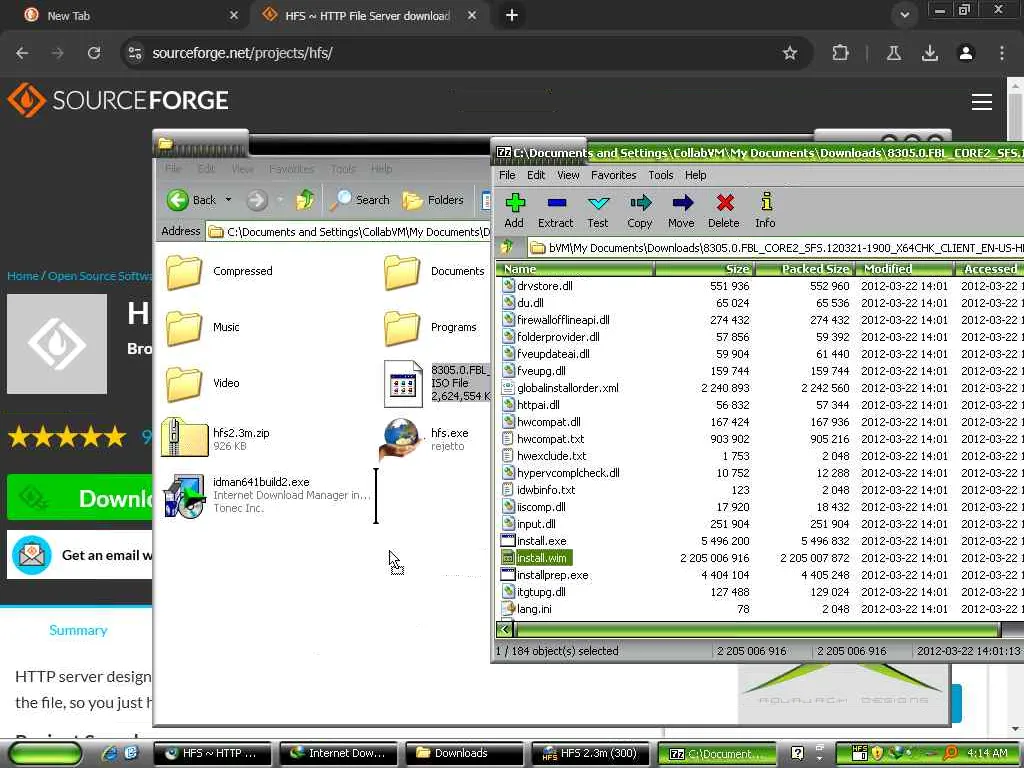Open Search in Explorer toolbar
This screenshot has height=768, width=1024.
(359, 200)
